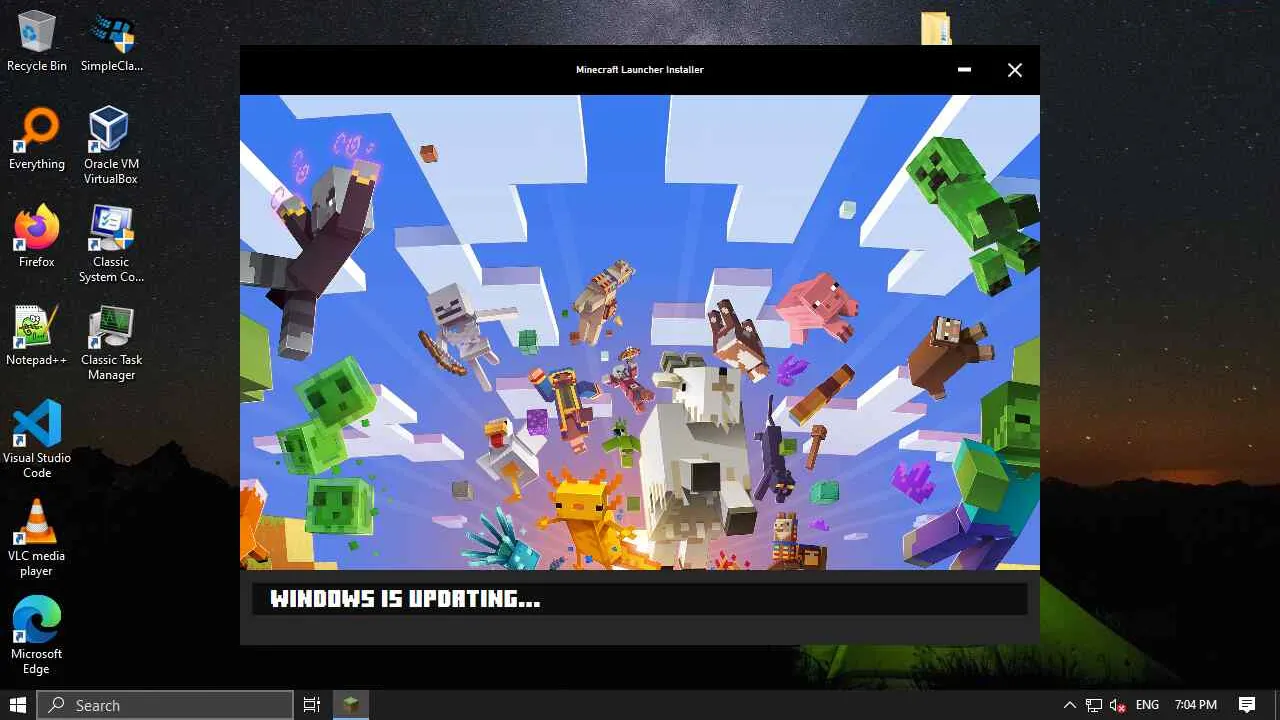The height and width of the screenshot is (720, 1280).
Task: Switch input language via ENG indicator
Action: point(1147,705)
